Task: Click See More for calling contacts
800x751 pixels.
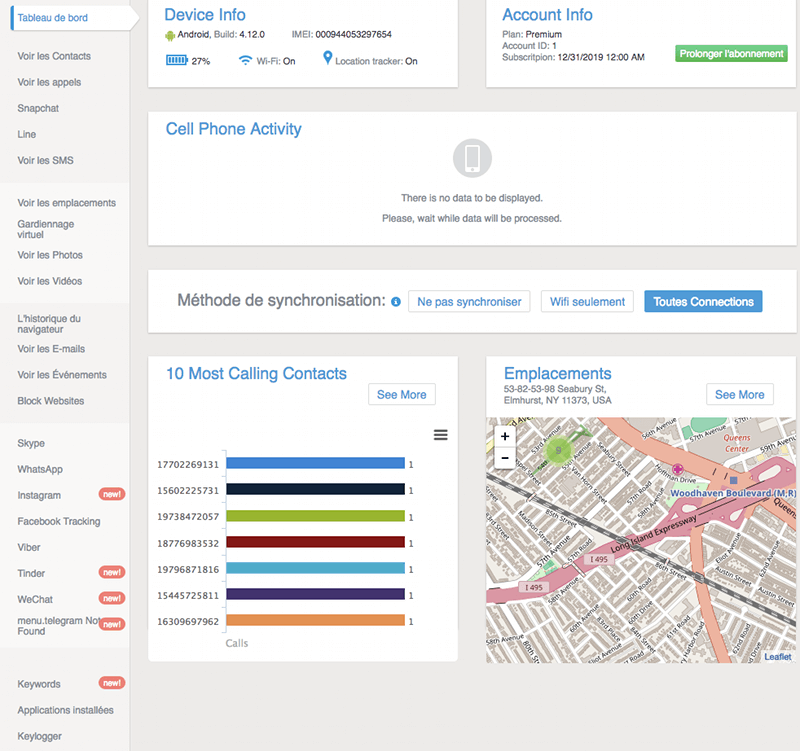Action: [401, 395]
